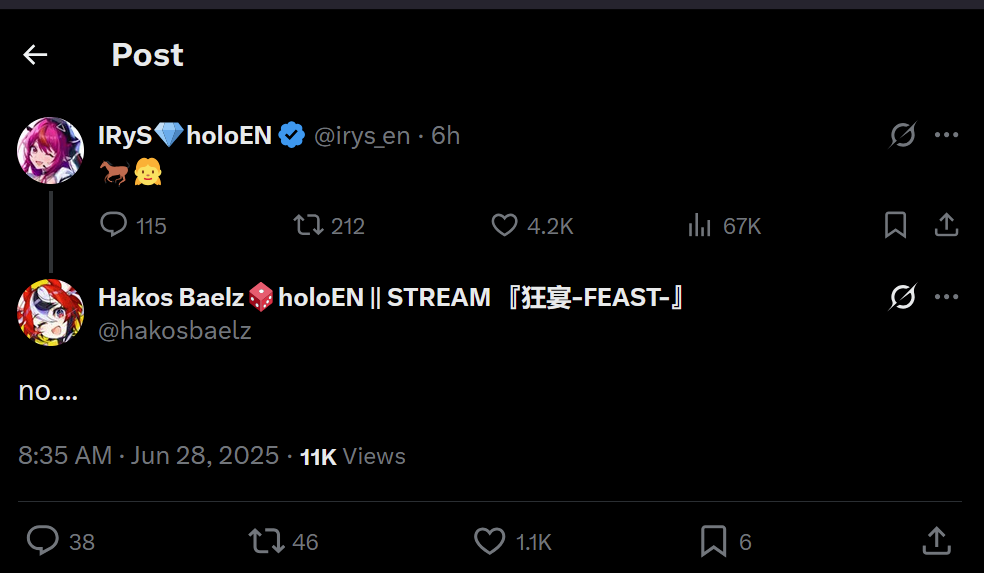Like Hakos Baelz's post with 1.1K likes

click(x=489, y=541)
